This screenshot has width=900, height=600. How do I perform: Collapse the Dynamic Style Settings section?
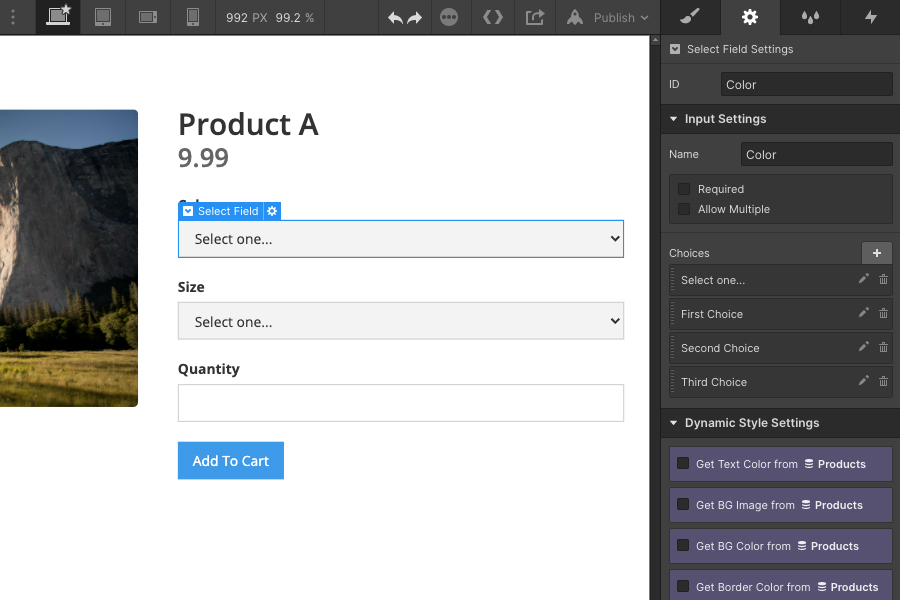pos(674,423)
